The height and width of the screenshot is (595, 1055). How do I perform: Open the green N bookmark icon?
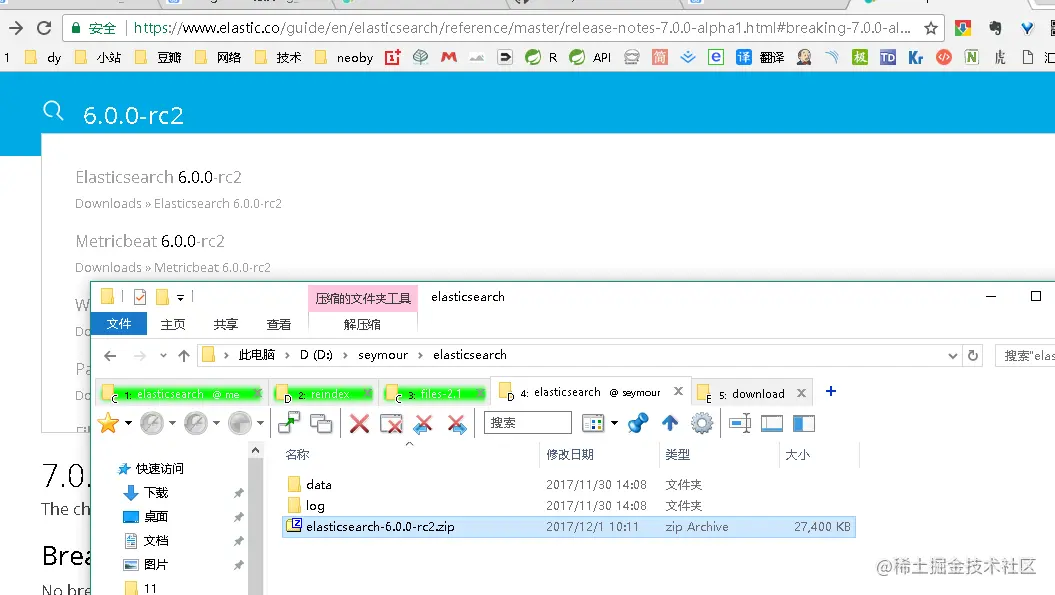972,57
